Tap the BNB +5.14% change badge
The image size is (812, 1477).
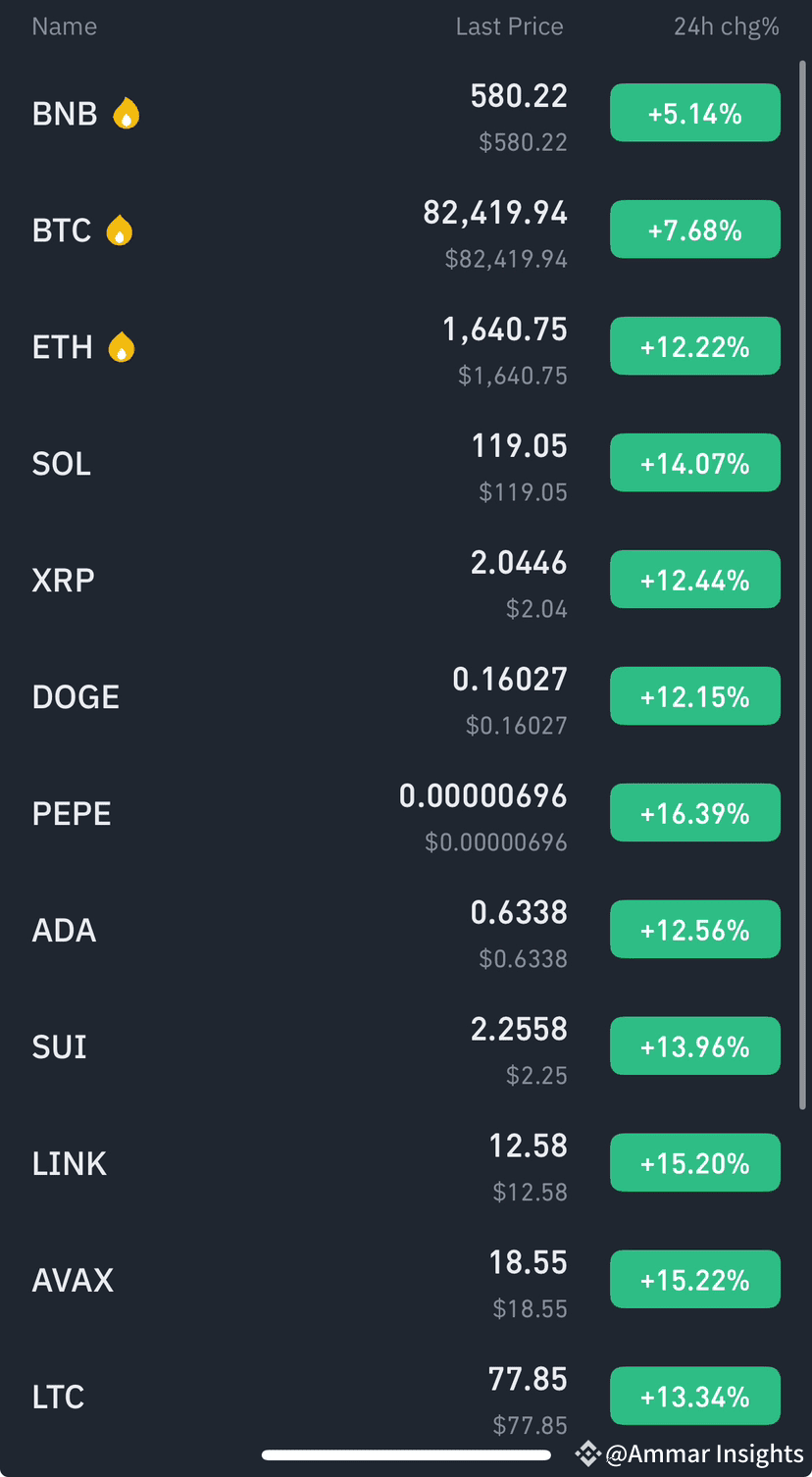click(x=695, y=113)
